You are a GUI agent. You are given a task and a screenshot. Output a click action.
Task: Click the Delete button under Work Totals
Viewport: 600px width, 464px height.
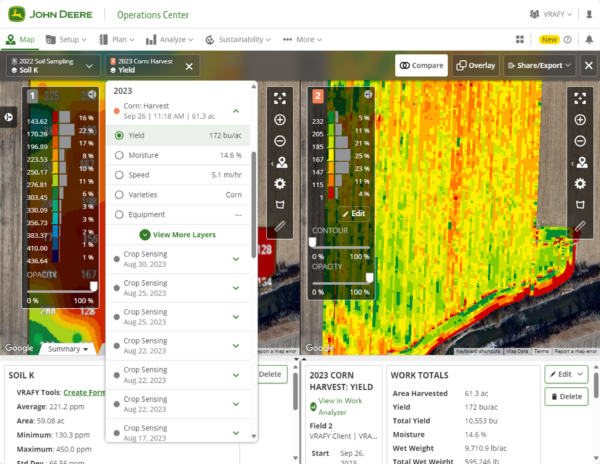click(x=566, y=397)
